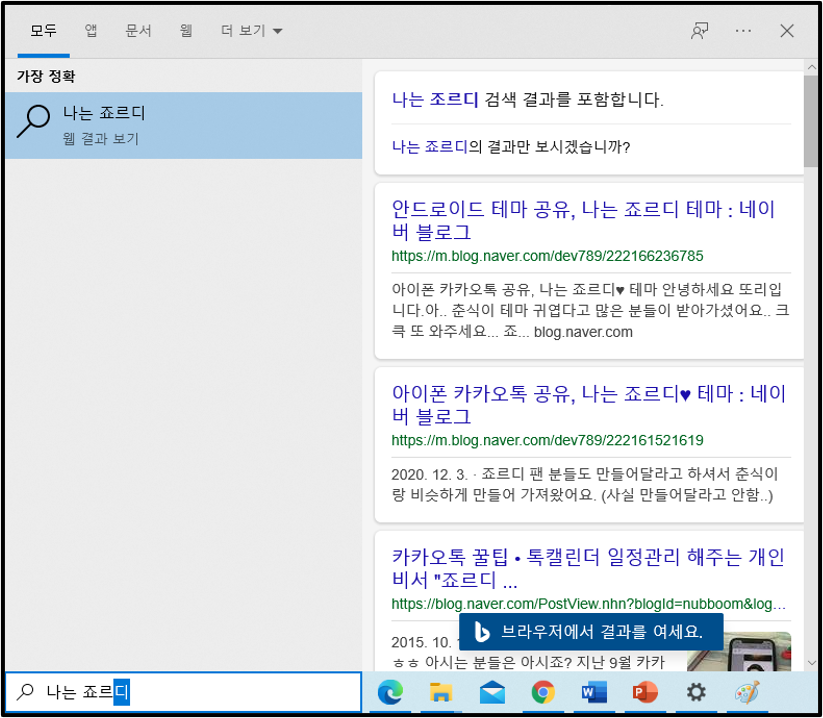The width and height of the screenshot is (823, 718).
Task: Click the phone thumbnail in last result
Action: click(739, 652)
